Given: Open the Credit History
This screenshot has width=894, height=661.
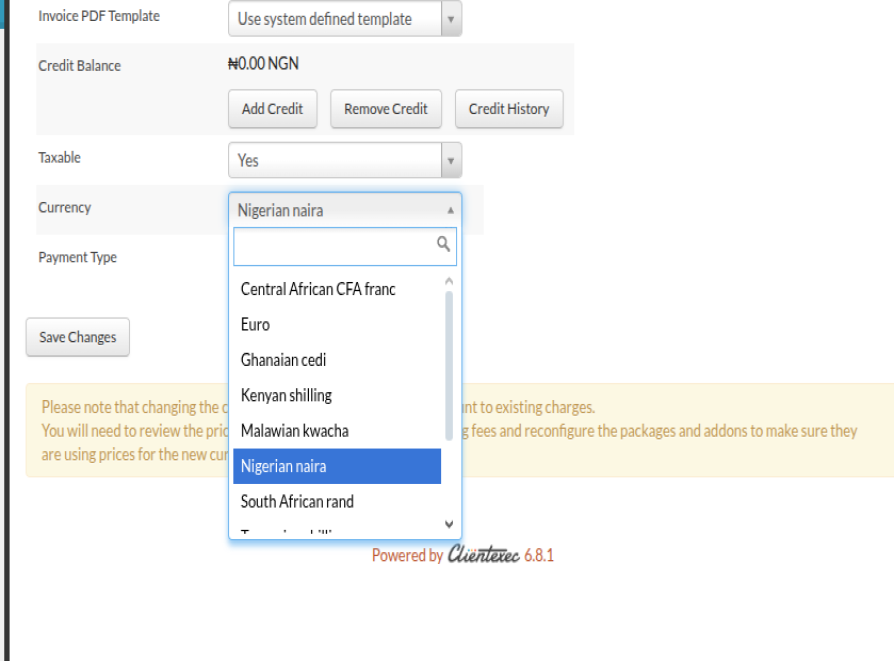Looking at the screenshot, I should pyautogui.click(x=509, y=109).
